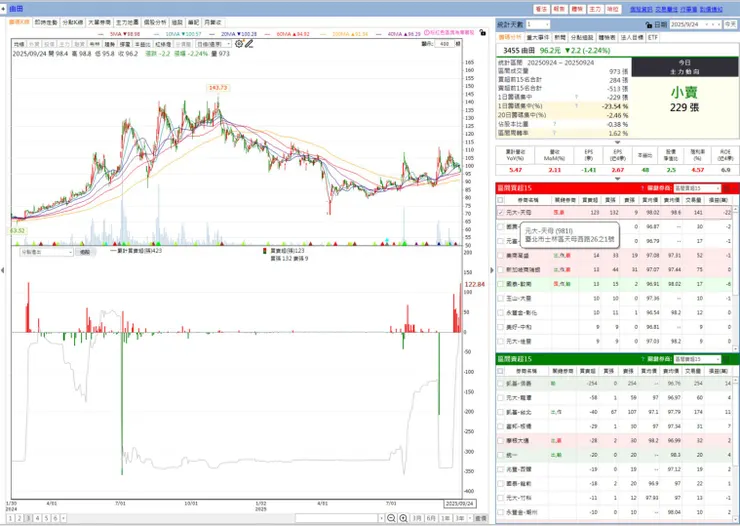Click the red icon at the right of 區間買超15 header

727,188
